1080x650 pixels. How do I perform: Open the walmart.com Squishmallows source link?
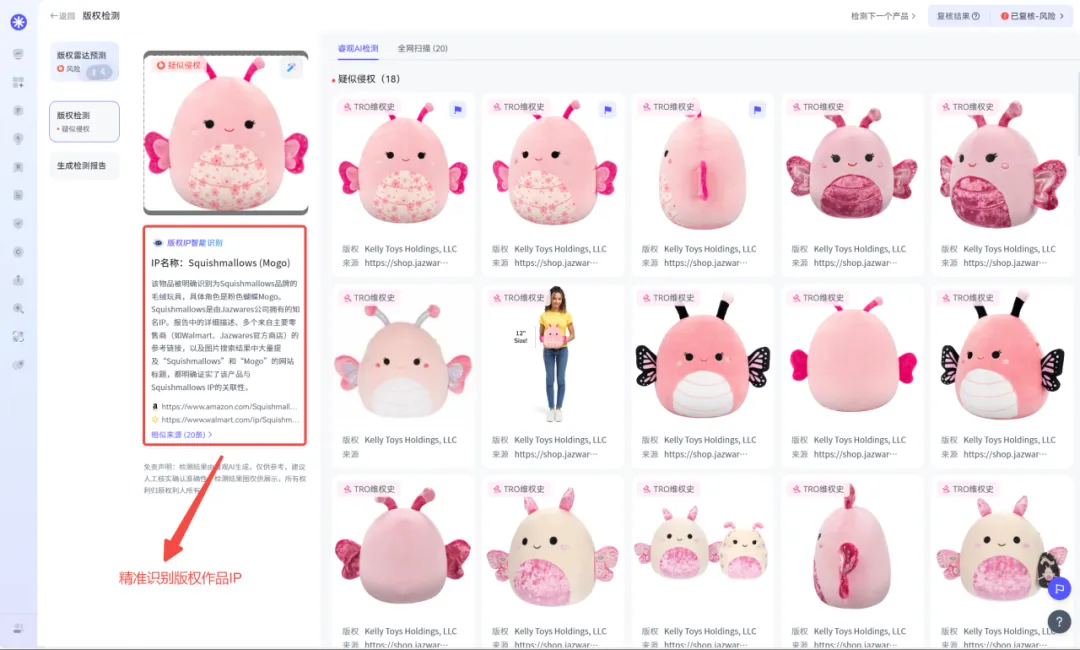pos(231,420)
